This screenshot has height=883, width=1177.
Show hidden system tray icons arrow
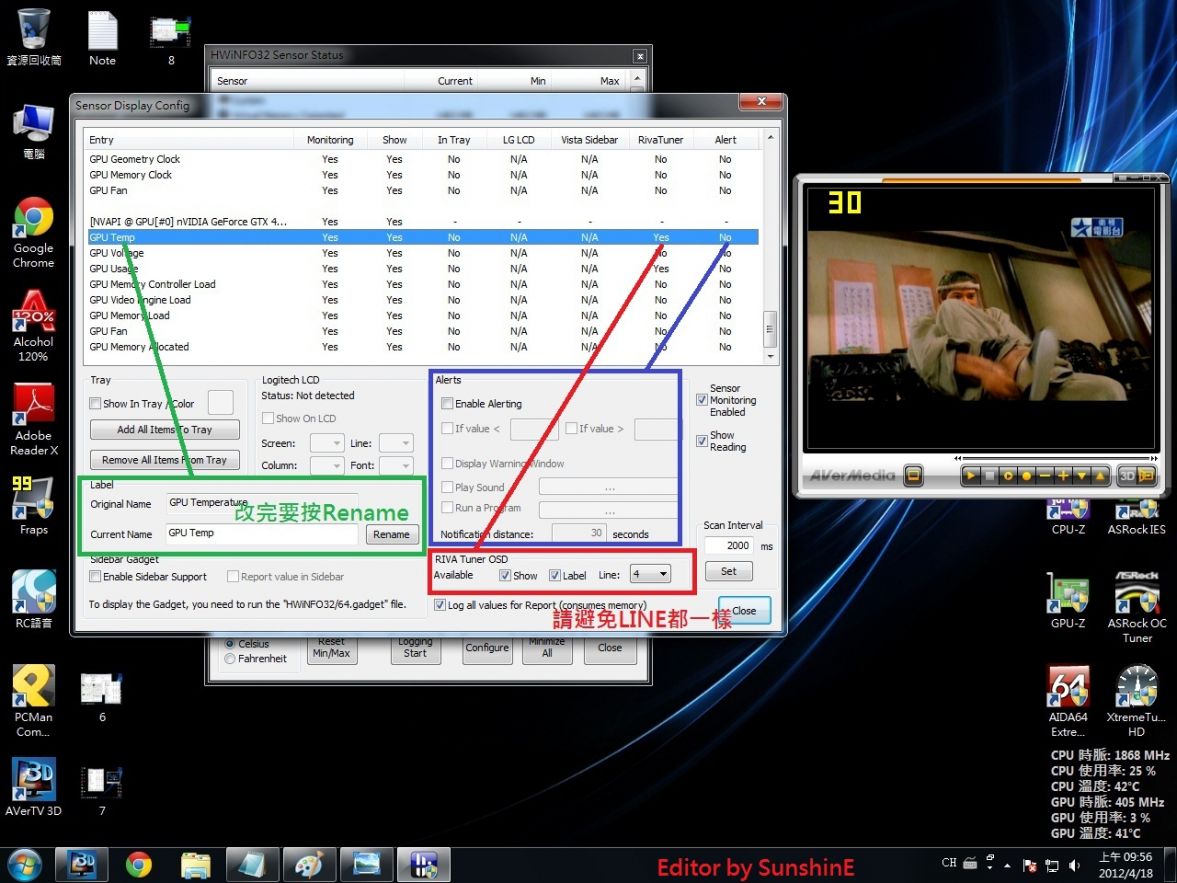tap(1007, 865)
